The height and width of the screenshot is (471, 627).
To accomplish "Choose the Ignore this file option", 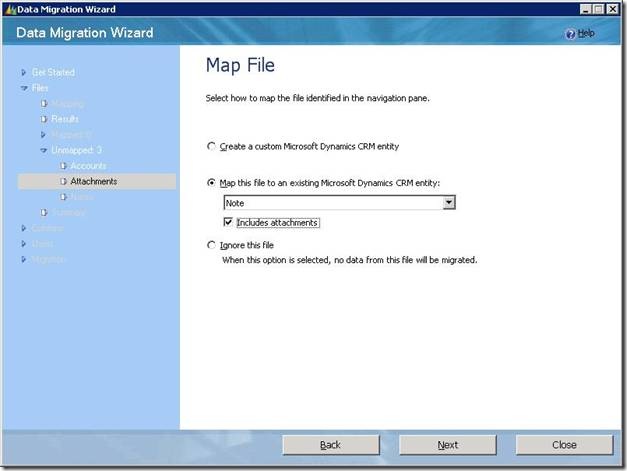I will point(210,245).
